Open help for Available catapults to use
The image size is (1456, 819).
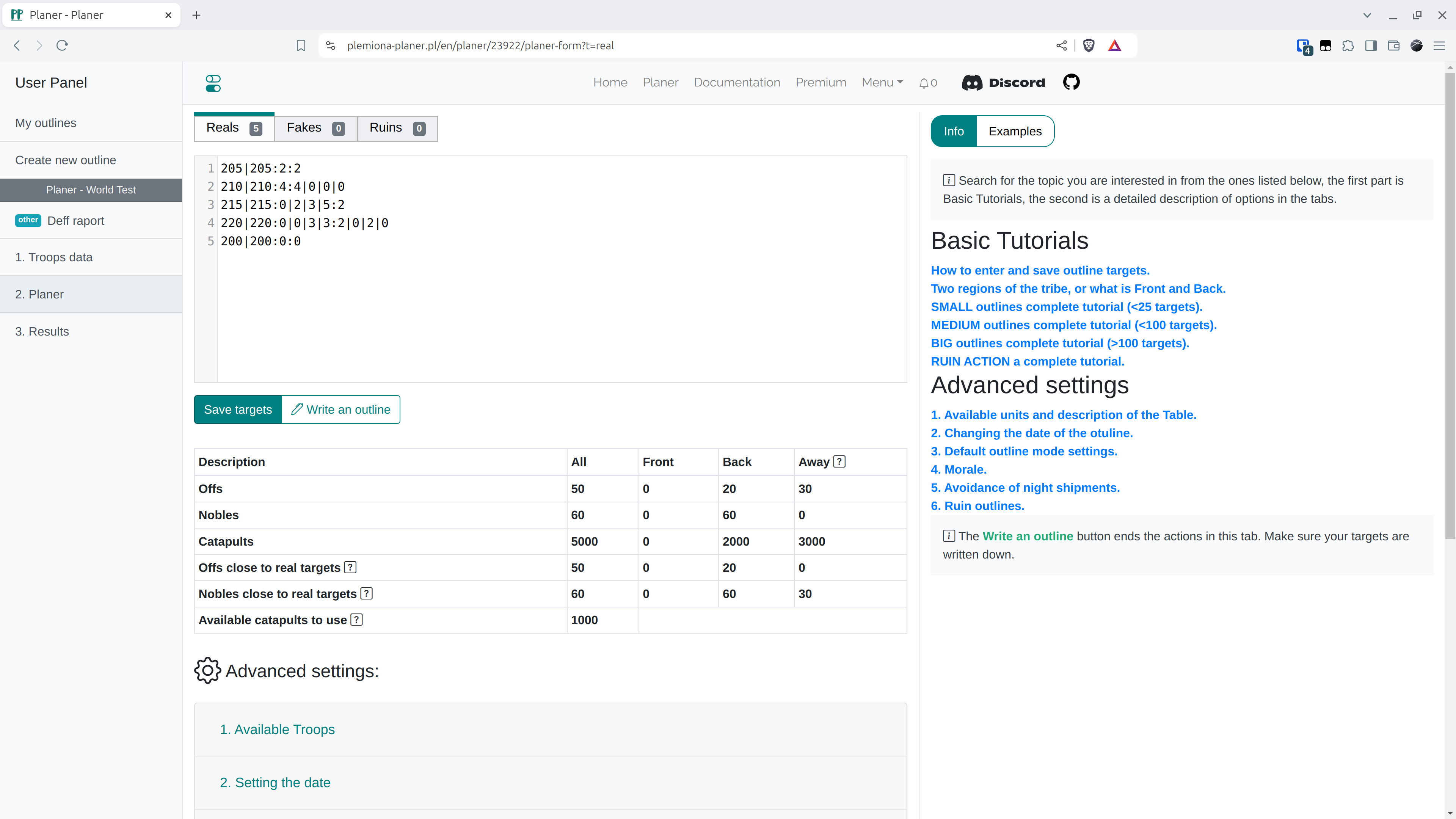click(356, 620)
